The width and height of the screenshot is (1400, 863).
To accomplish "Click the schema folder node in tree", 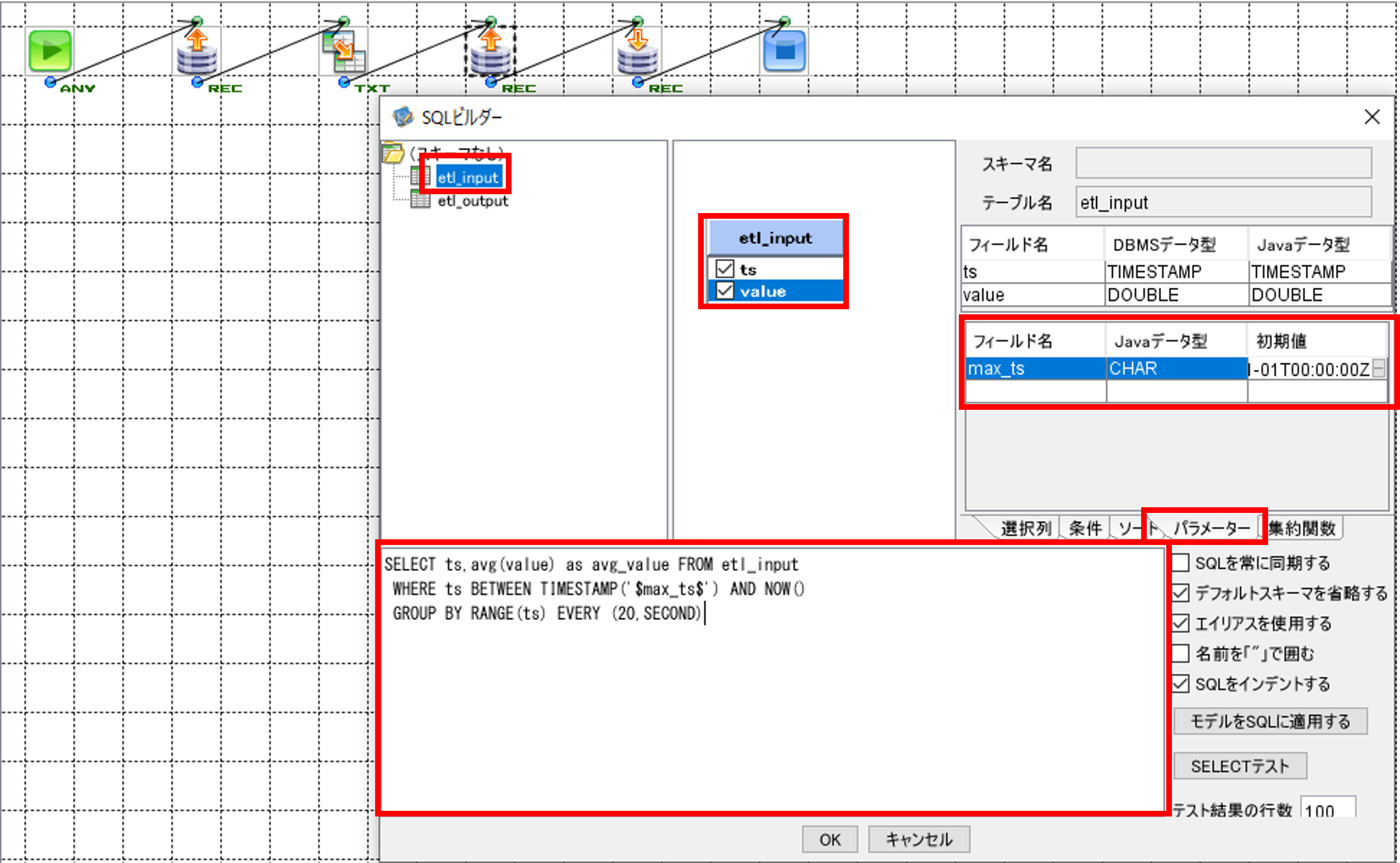I will tap(393, 153).
